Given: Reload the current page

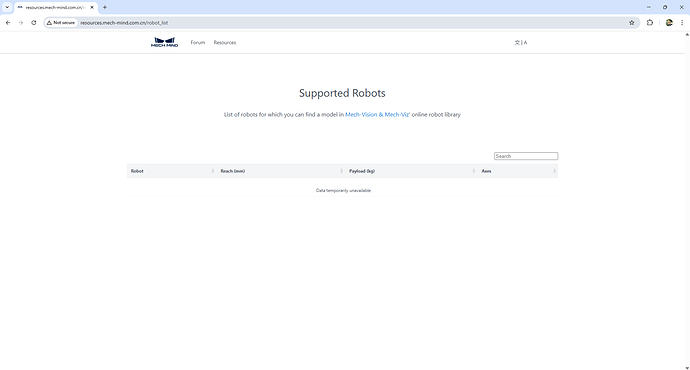Looking at the screenshot, I should tap(33, 22).
